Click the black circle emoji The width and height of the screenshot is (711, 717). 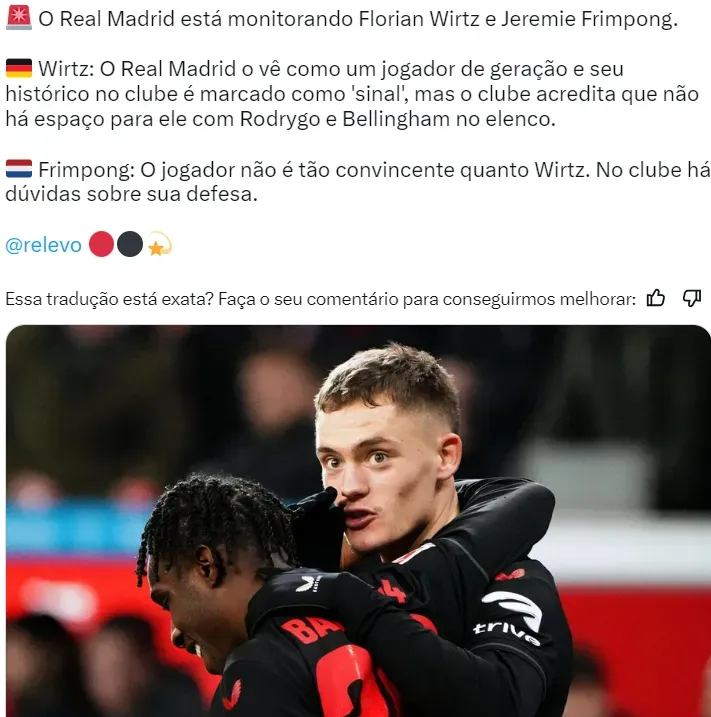(x=130, y=244)
